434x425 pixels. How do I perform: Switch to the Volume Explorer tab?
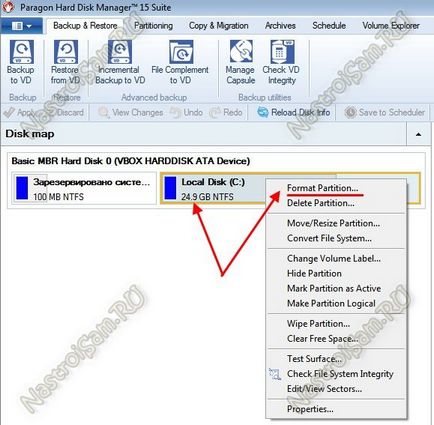tap(391, 26)
